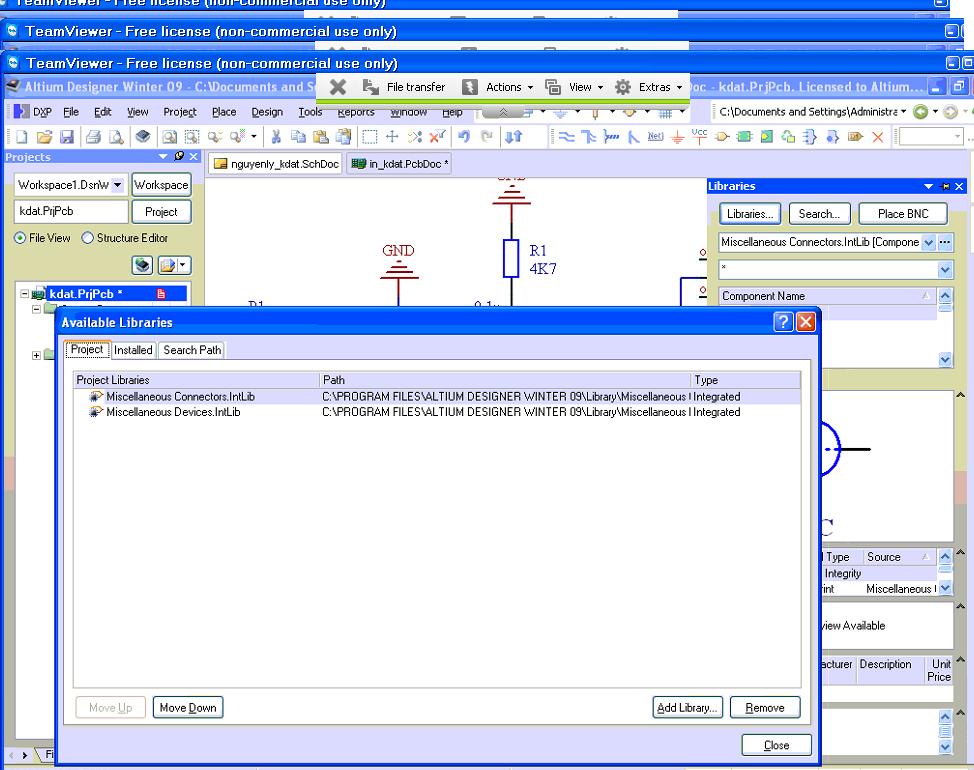Viewport: 974px width, 770px height.
Task: Click the Path column header
Action: coord(506,380)
